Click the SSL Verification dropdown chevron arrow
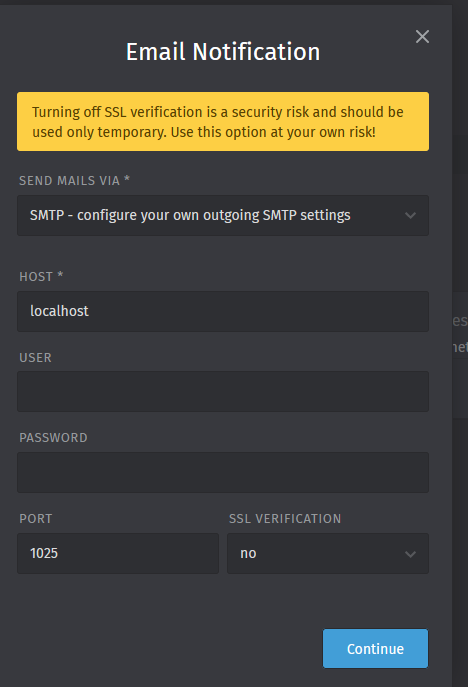468x687 pixels. coord(410,554)
